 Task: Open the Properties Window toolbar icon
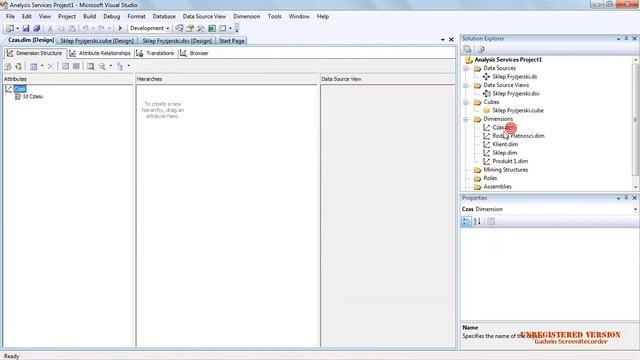pos(190,28)
